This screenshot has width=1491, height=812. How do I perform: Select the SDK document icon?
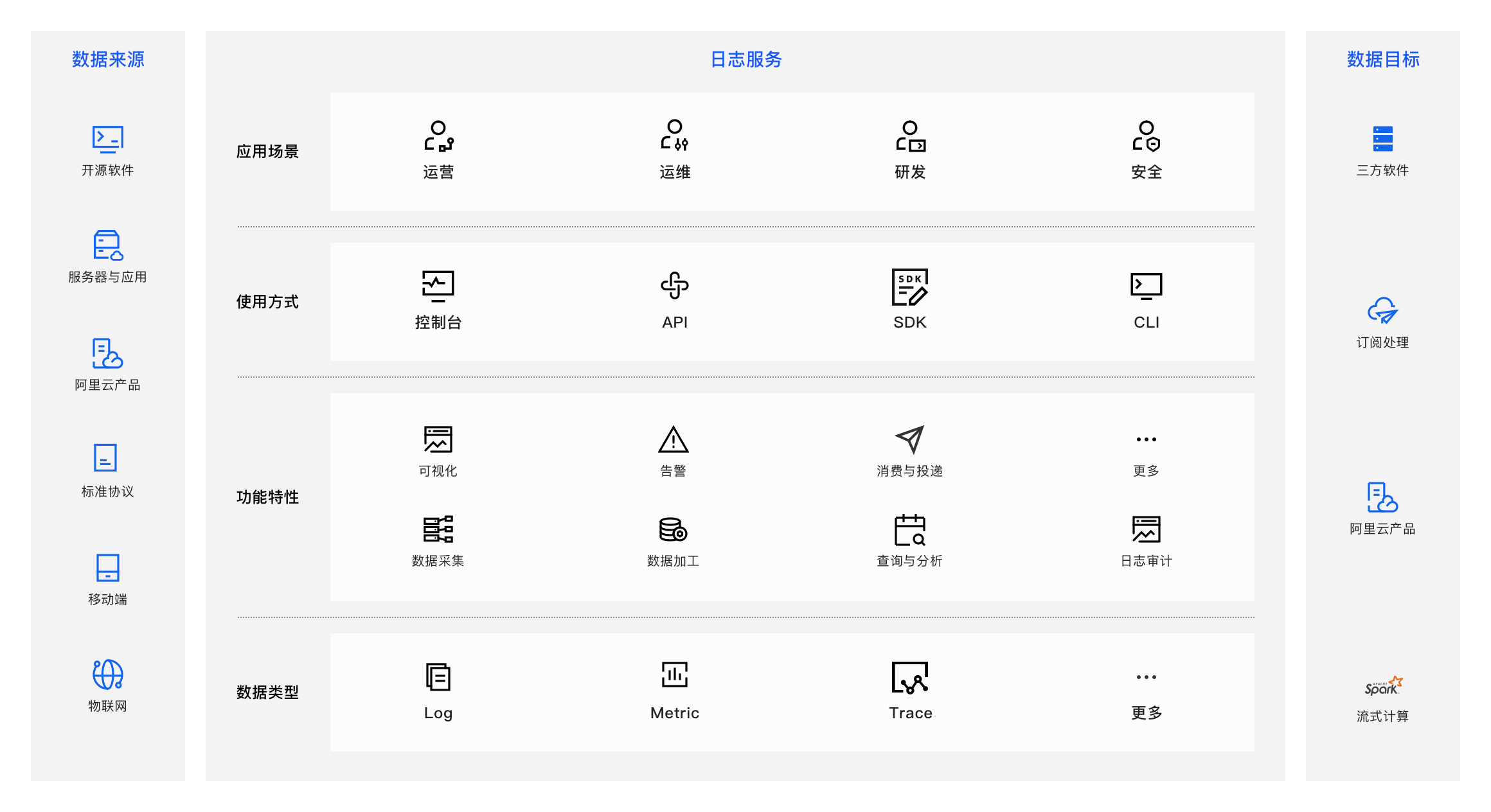[909, 287]
